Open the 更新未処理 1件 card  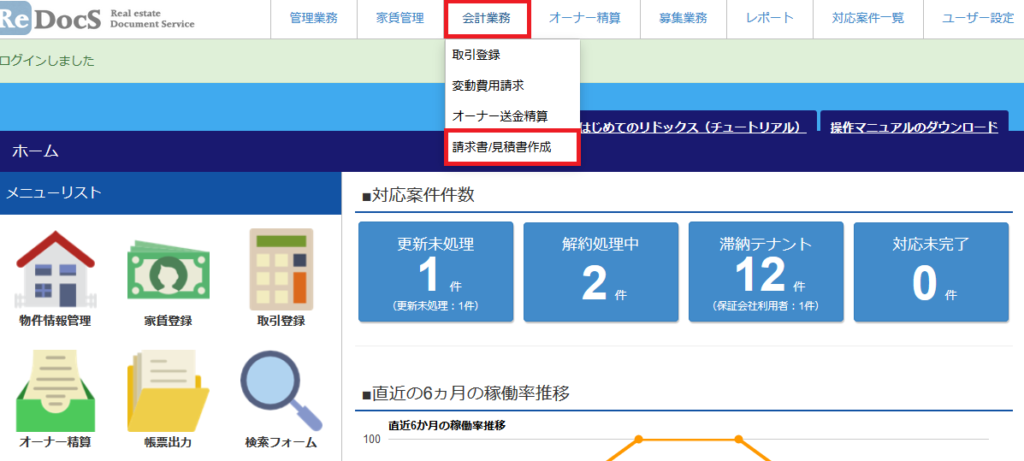(436, 272)
